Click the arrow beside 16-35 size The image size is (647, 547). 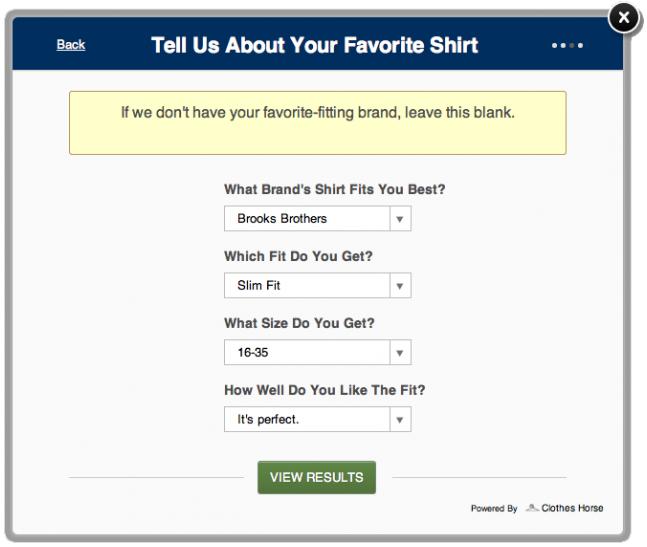click(x=400, y=353)
